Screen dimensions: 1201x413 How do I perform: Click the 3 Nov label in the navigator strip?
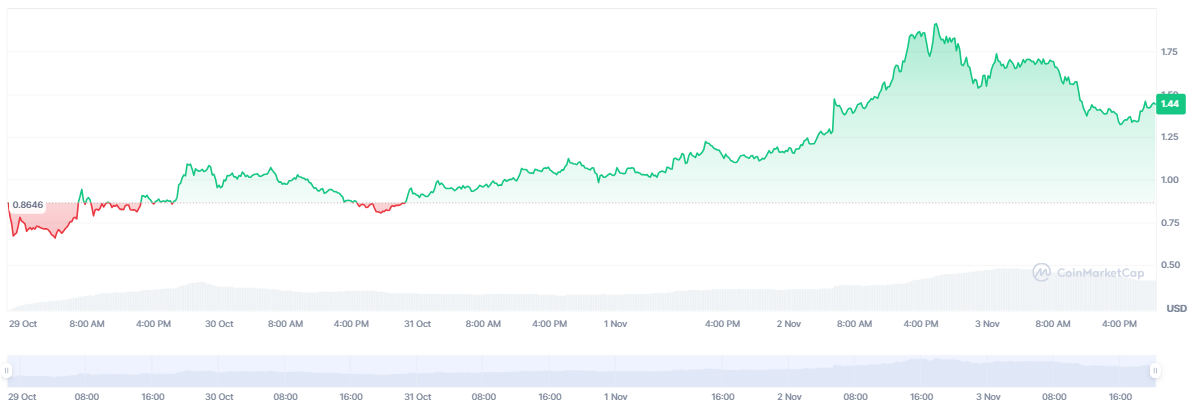tap(988, 397)
